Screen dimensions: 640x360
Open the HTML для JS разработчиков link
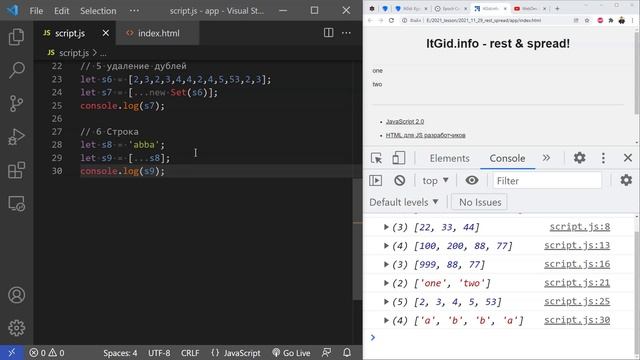pyautogui.click(x=425, y=135)
